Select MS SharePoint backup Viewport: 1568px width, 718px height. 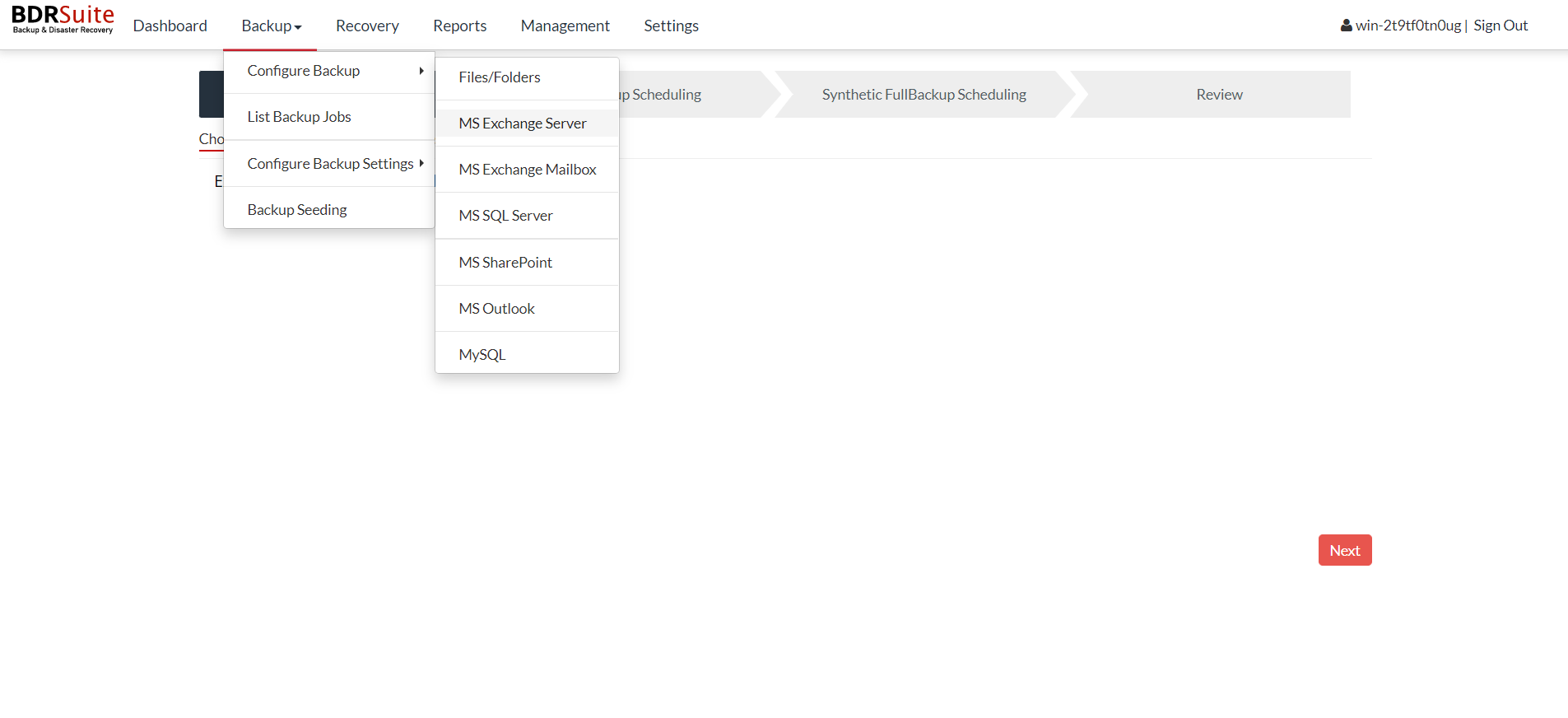pos(527,263)
